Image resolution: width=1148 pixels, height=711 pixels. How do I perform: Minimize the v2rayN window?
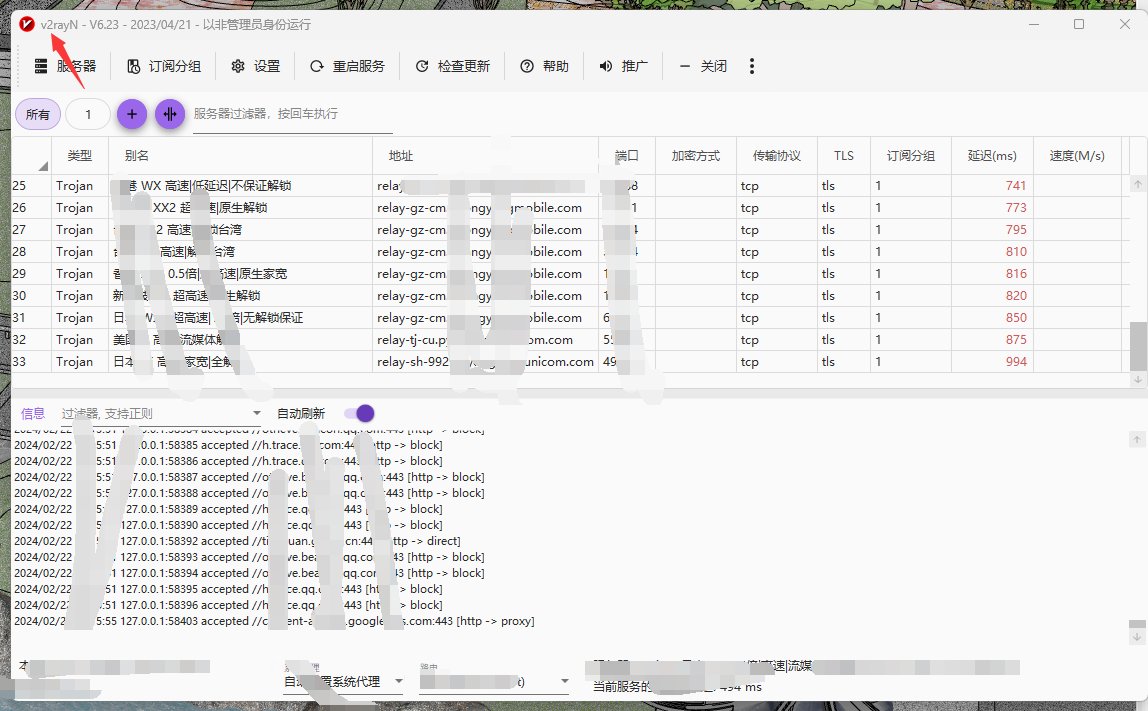point(1034,24)
